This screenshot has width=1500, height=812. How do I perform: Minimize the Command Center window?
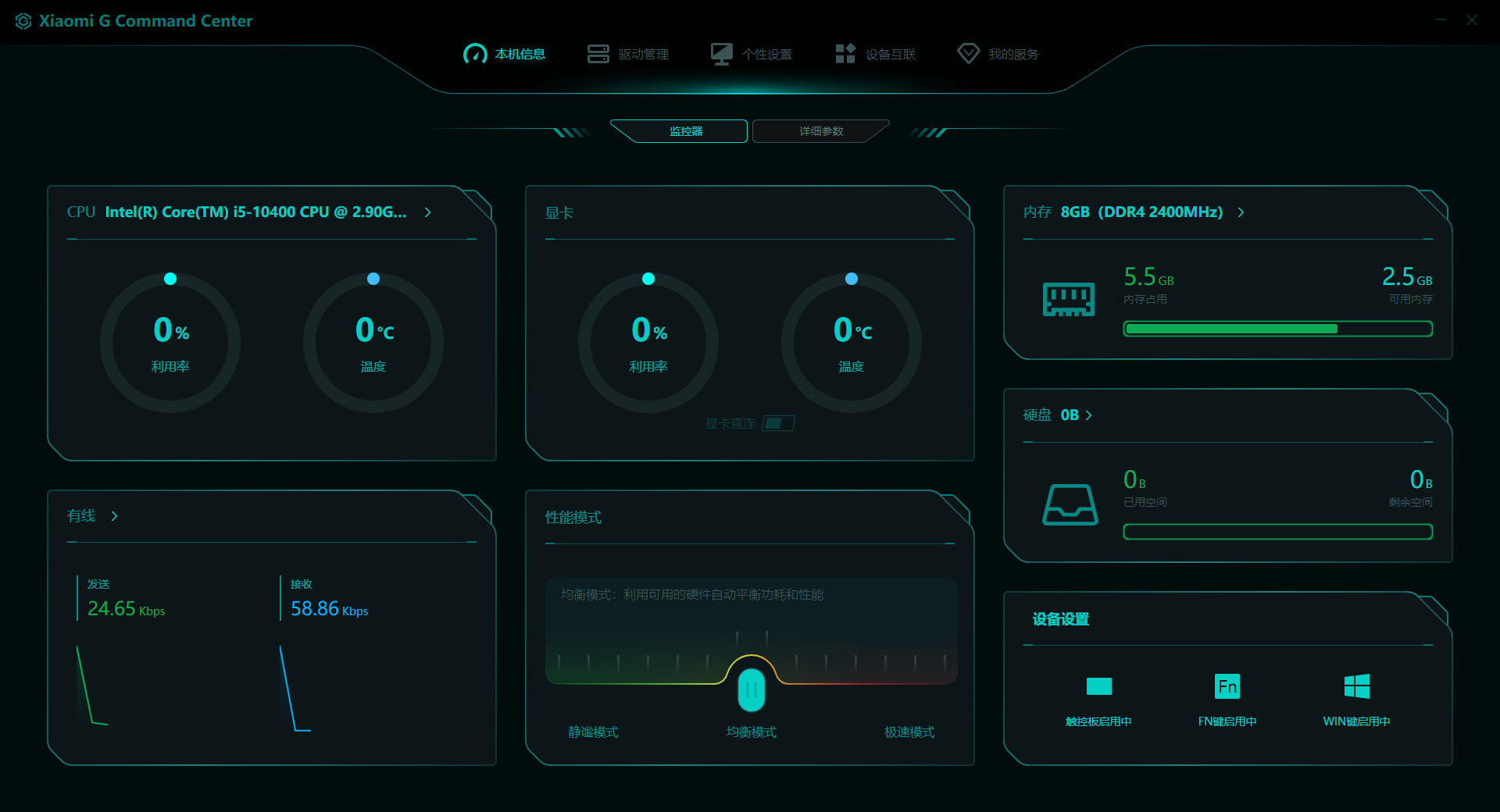tap(1441, 20)
